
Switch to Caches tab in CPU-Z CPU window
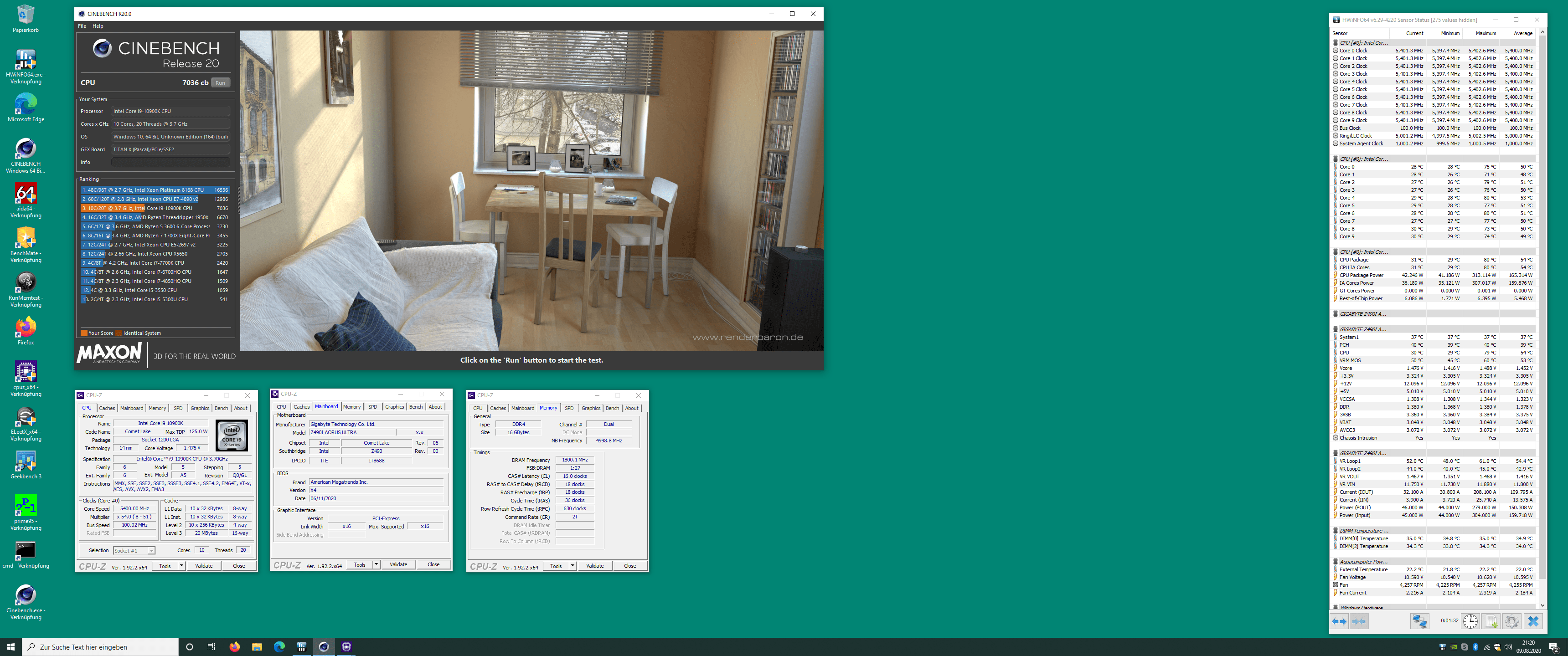point(107,408)
